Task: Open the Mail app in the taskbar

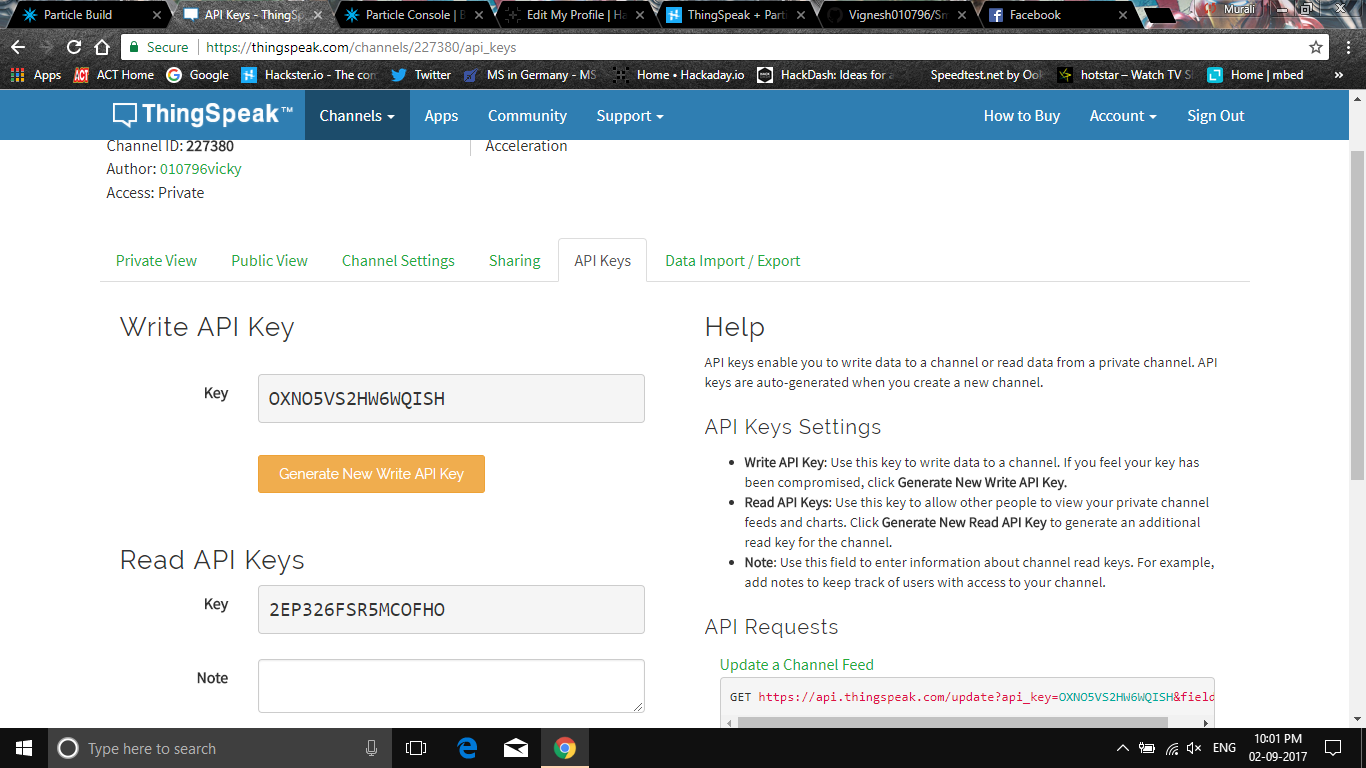Action: click(516, 748)
